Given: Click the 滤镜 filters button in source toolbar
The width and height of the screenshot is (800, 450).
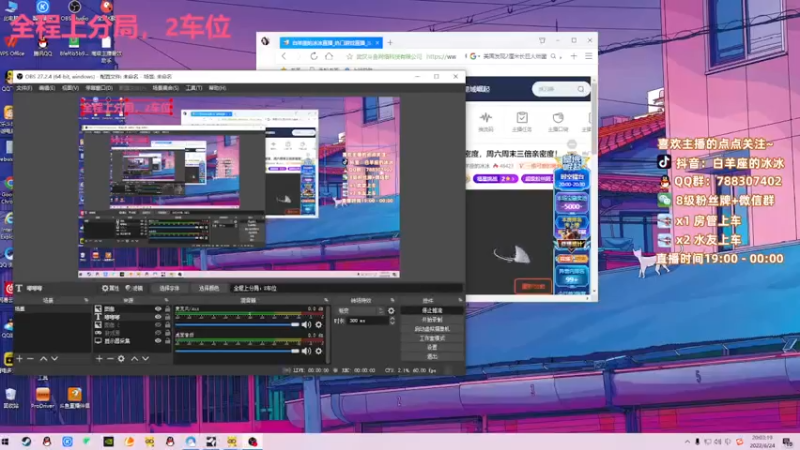Looking at the screenshot, I should [134, 288].
